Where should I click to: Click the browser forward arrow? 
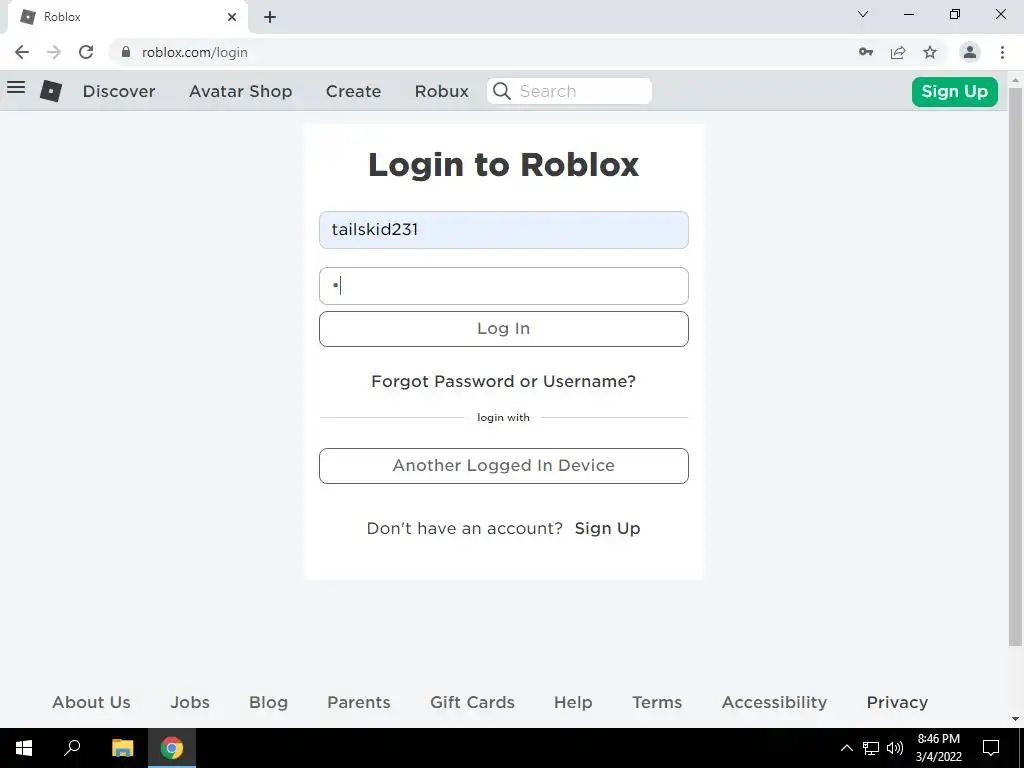[x=54, y=52]
